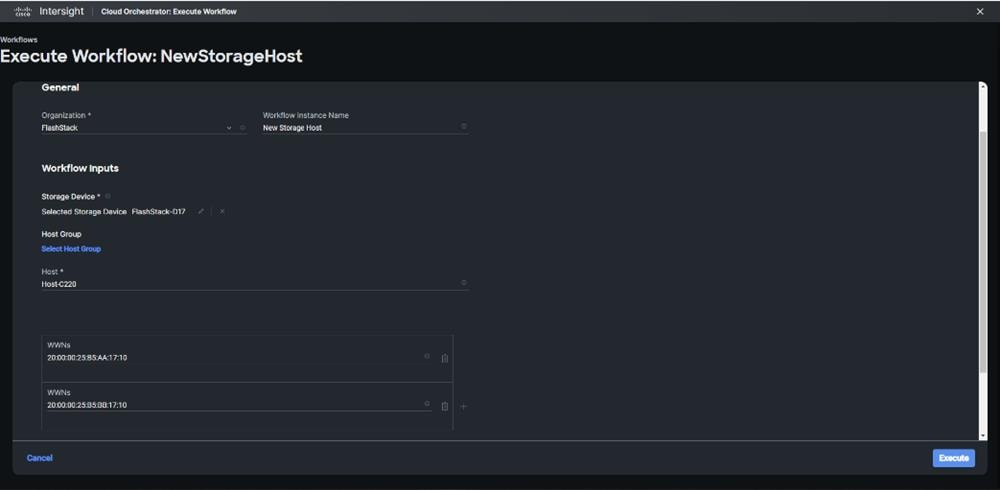Remove the selected storage device FlashStack-D17
This screenshot has width=1000, height=490.
(222, 211)
